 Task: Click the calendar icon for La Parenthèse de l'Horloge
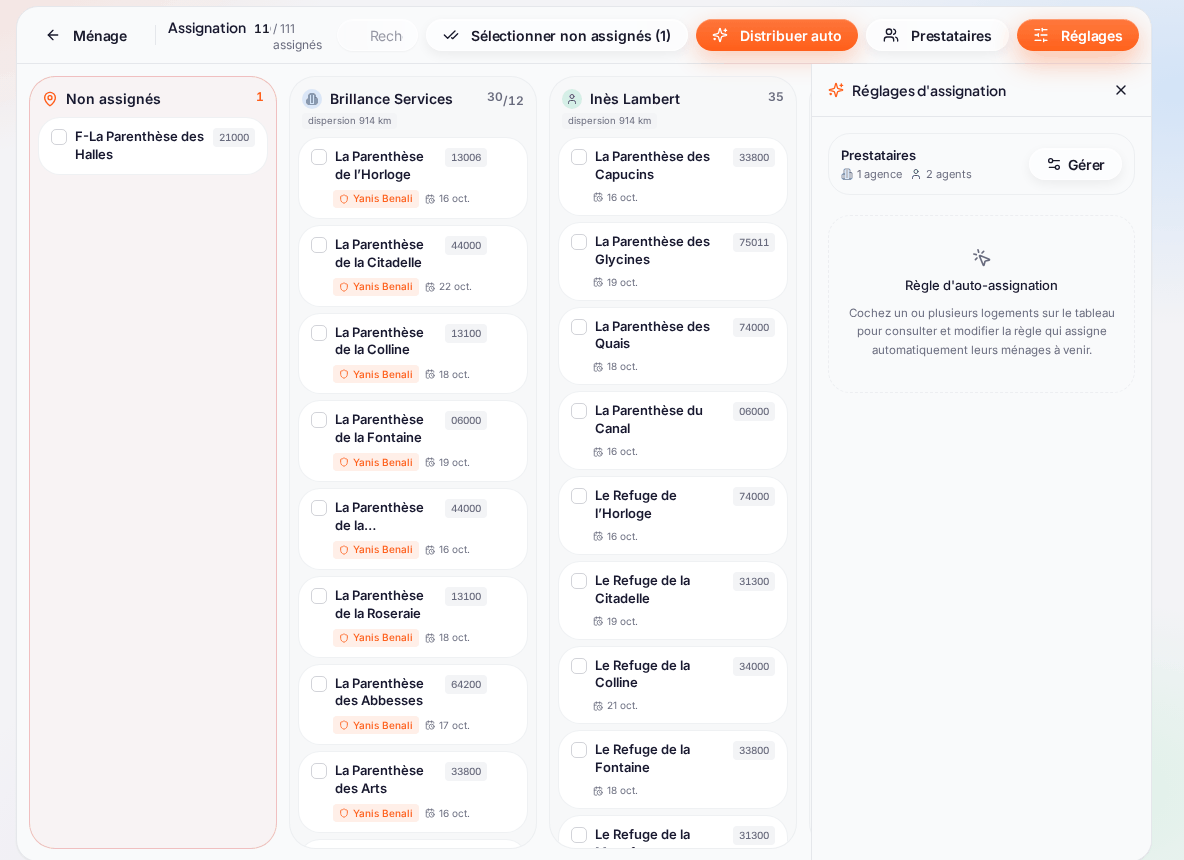(x=430, y=199)
